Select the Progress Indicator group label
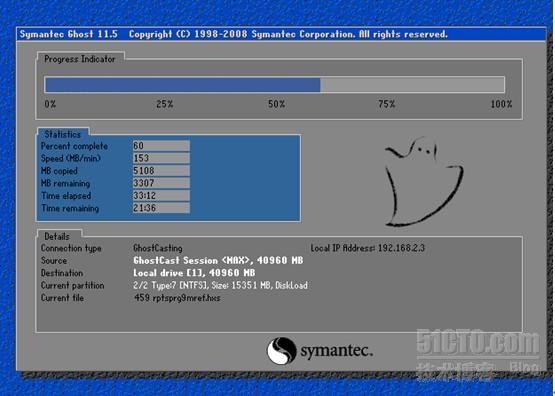555x396 pixels. pyautogui.click(x=80, y=59)
